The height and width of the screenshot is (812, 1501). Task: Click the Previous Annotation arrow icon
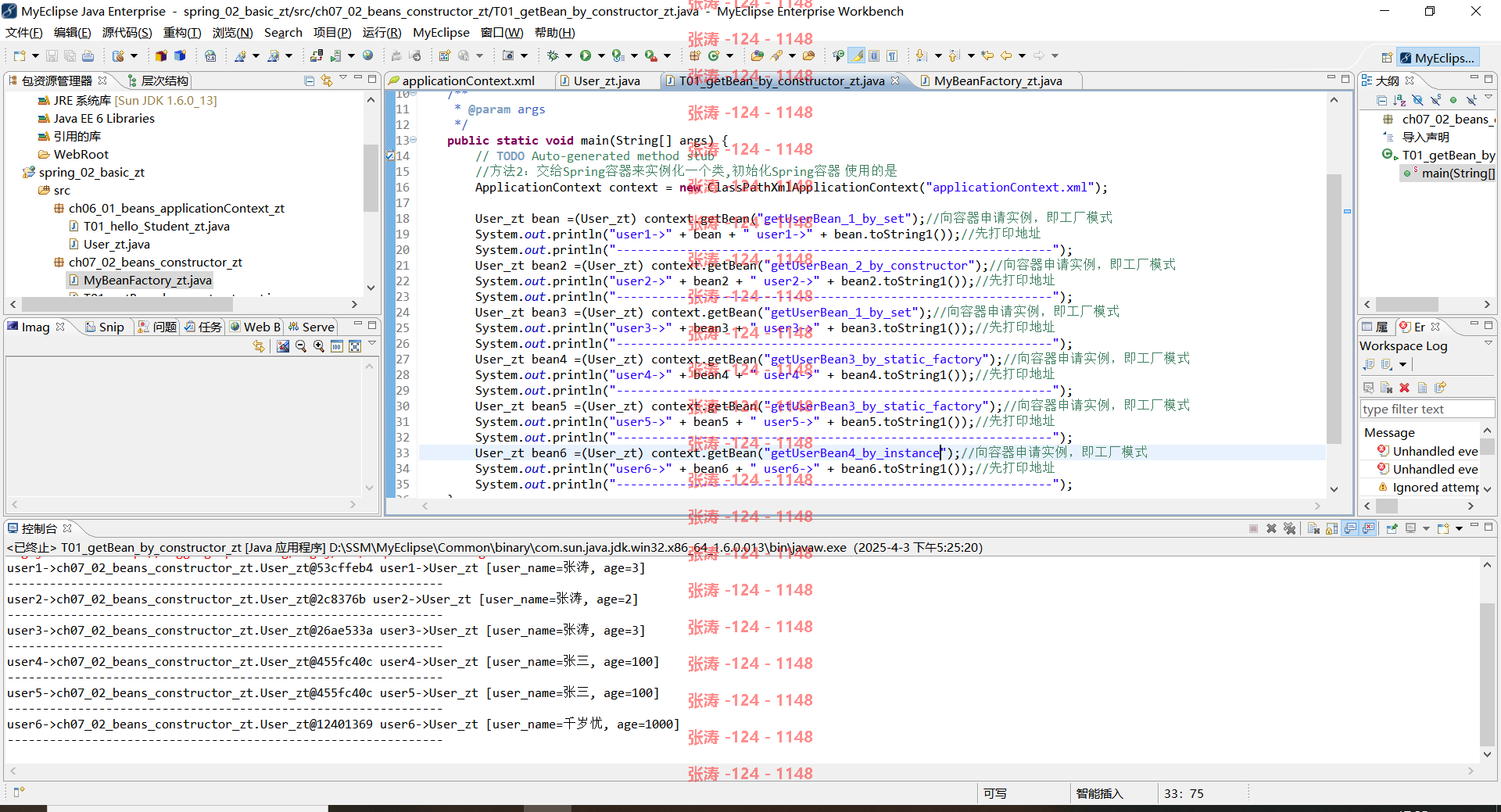coord(955,55)
